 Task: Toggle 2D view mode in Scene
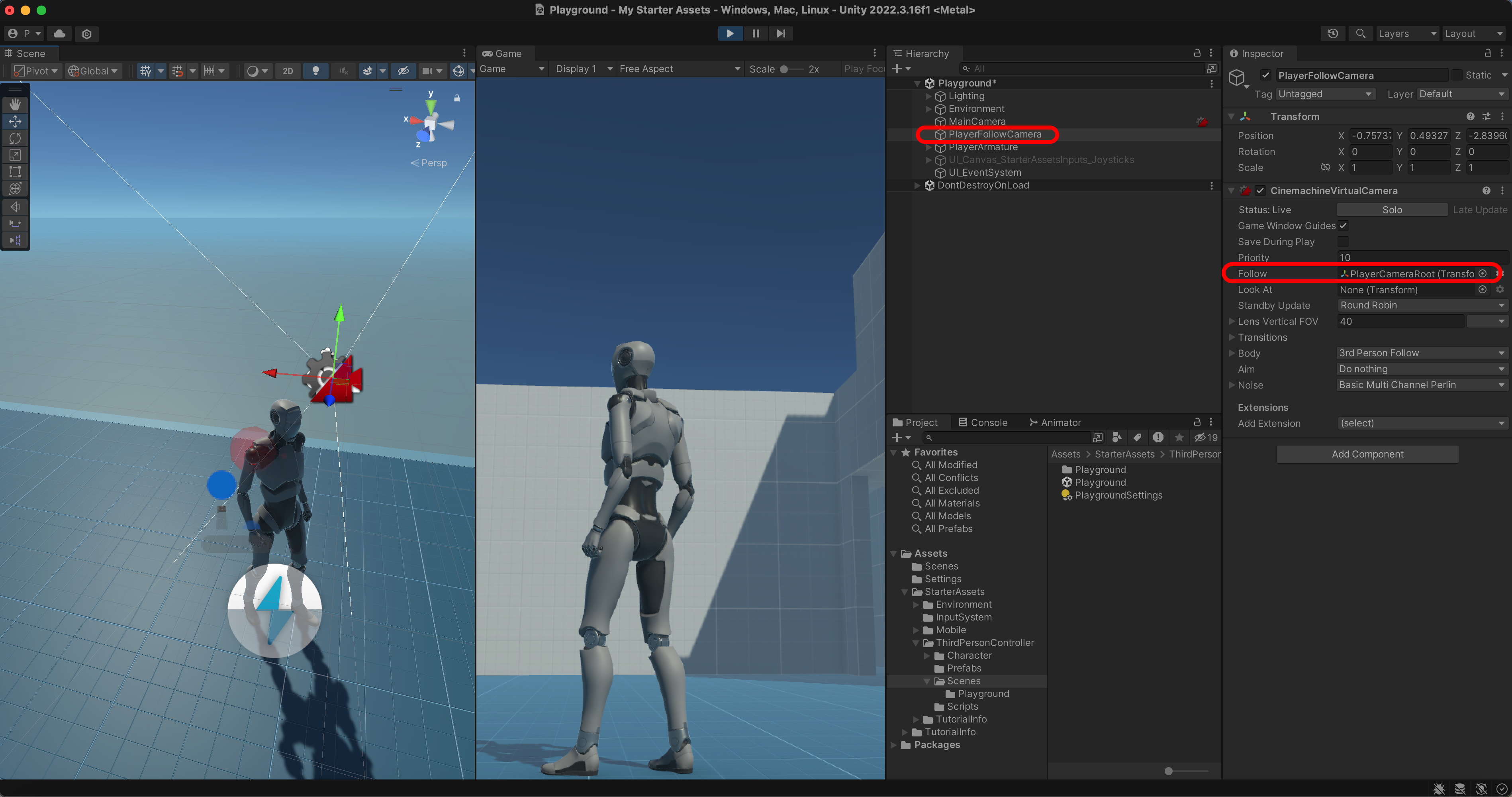[288, 71]
